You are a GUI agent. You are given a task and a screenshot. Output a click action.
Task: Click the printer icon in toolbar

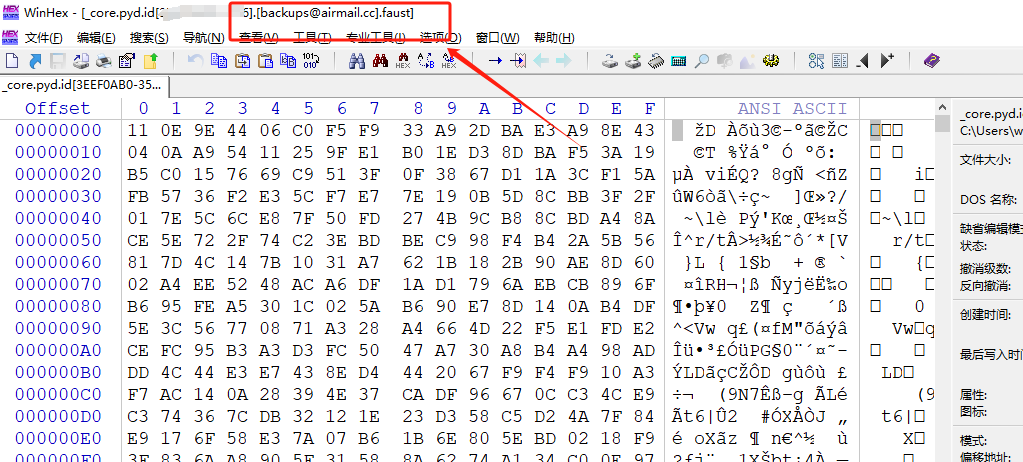(x=103, y=61)
